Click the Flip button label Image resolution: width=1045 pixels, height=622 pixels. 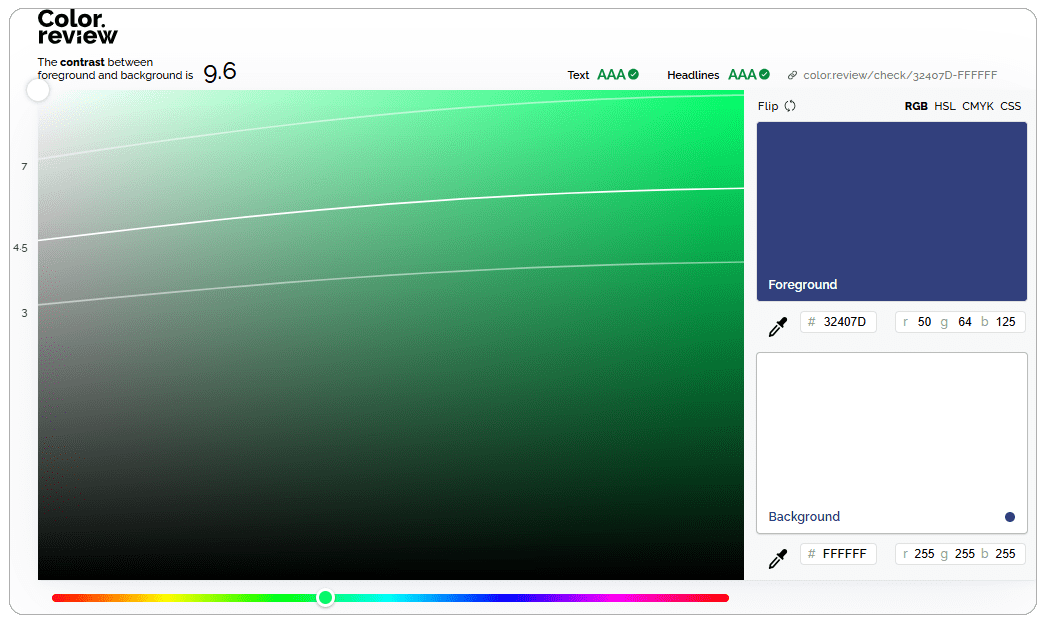(768, 106)
